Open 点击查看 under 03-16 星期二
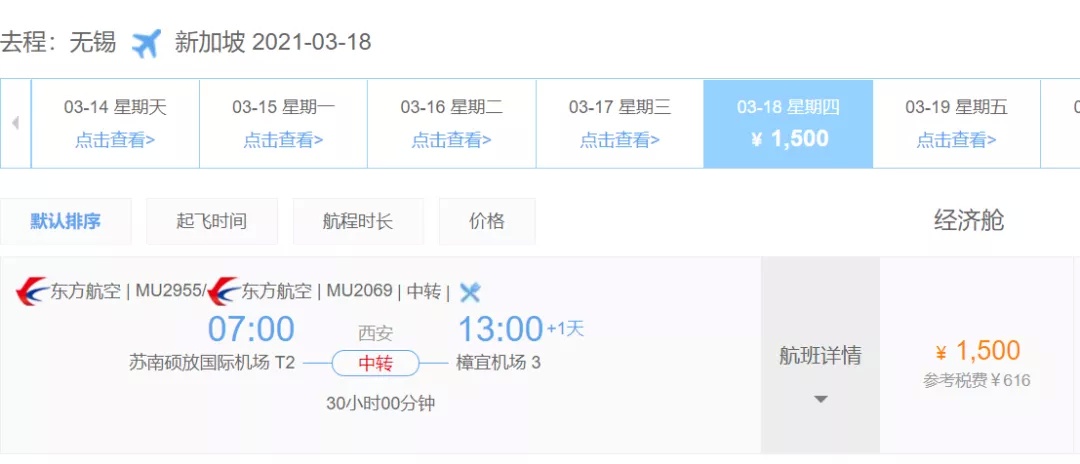 coord(451,140)
